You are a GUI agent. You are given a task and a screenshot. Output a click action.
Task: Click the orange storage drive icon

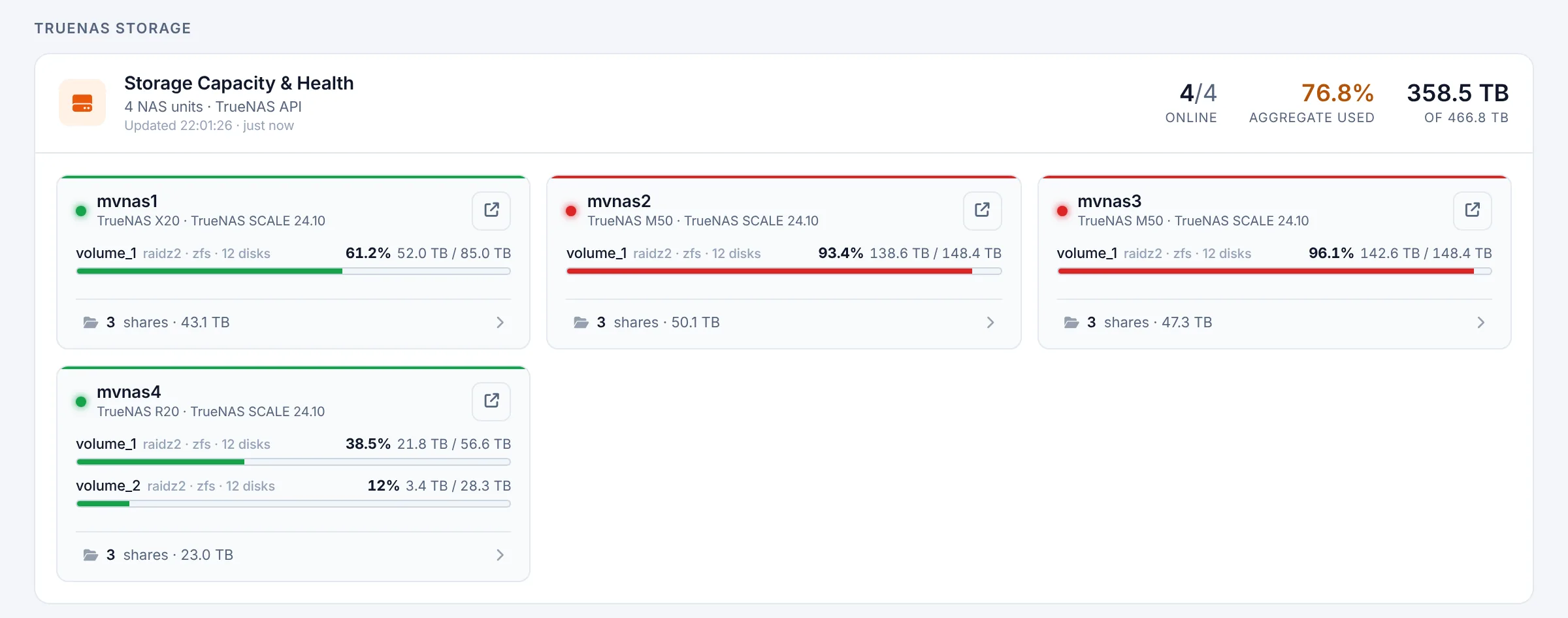click(x=82, y=103)
